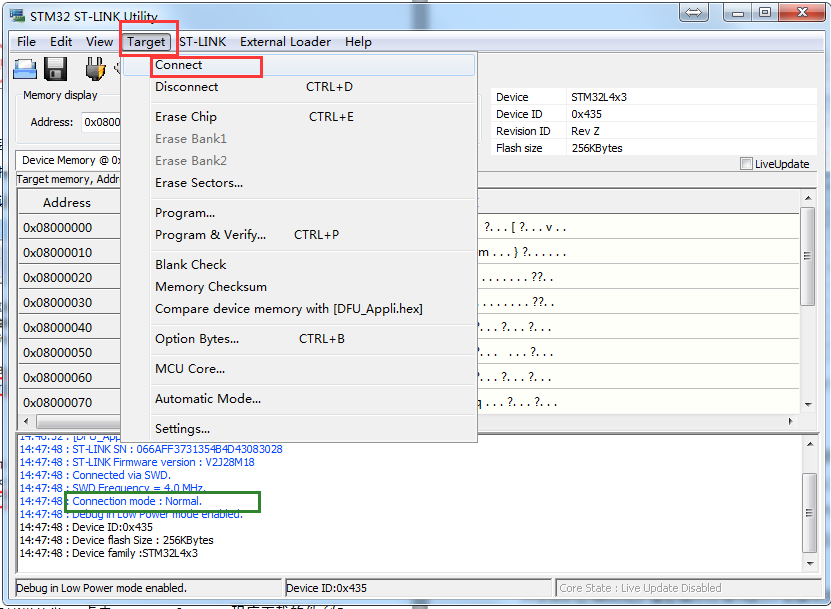831x609 pixels.
Task: Click the Connect to target plug icon
Action: pos(95,69)
